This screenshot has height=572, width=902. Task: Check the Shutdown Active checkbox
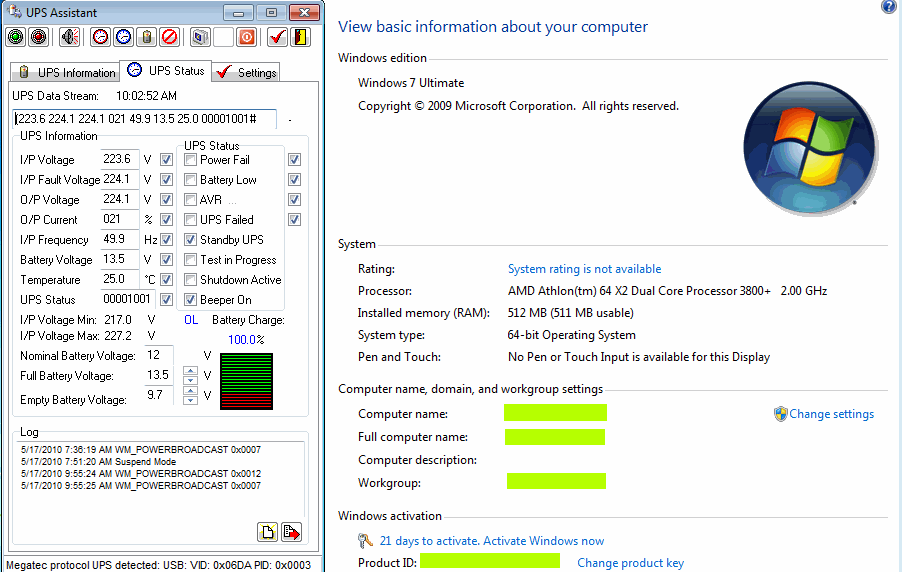pyautogui.click(x=190, y=280)
